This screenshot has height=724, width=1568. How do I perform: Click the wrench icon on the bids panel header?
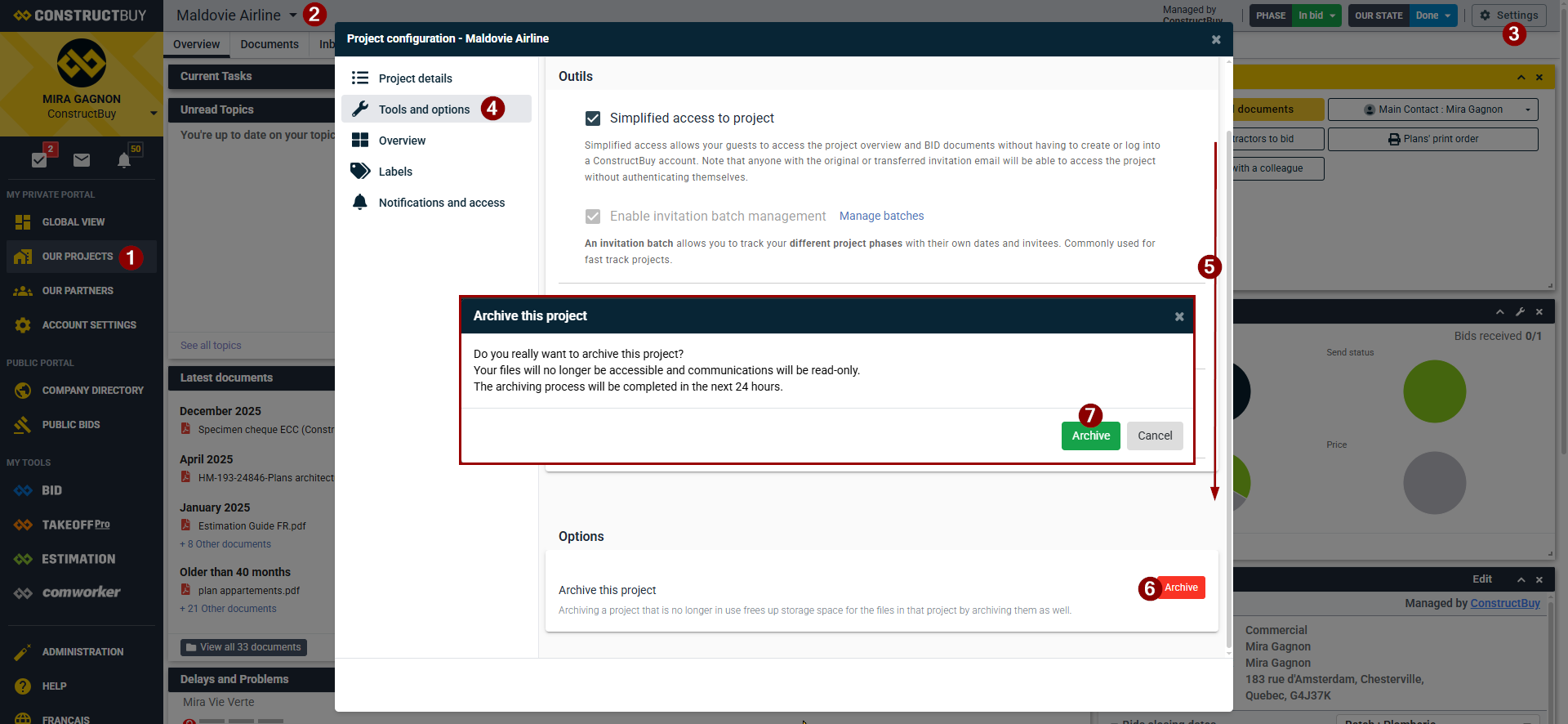tap(1520, 312)
